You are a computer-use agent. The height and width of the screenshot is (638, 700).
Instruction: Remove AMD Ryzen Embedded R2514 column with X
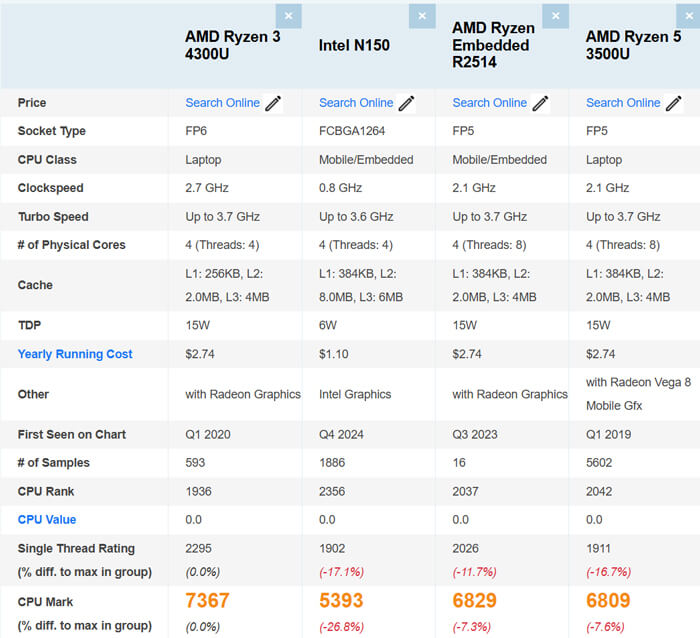click(555, 16)
